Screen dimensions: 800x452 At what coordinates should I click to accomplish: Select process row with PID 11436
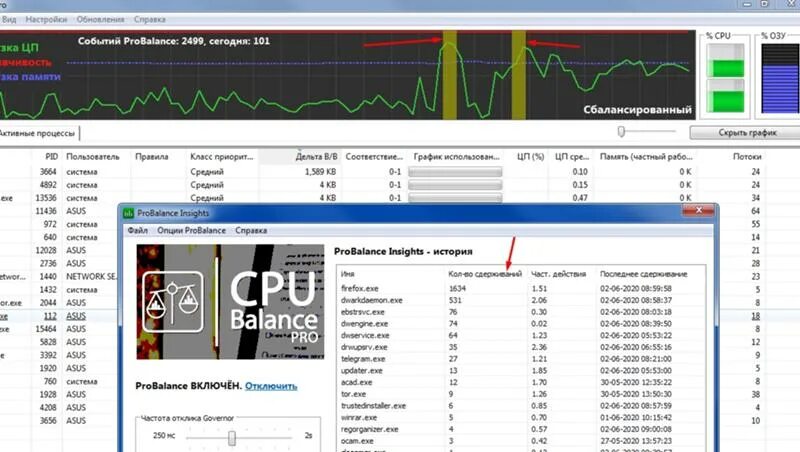pyautogui.click(x=59, y=211)
